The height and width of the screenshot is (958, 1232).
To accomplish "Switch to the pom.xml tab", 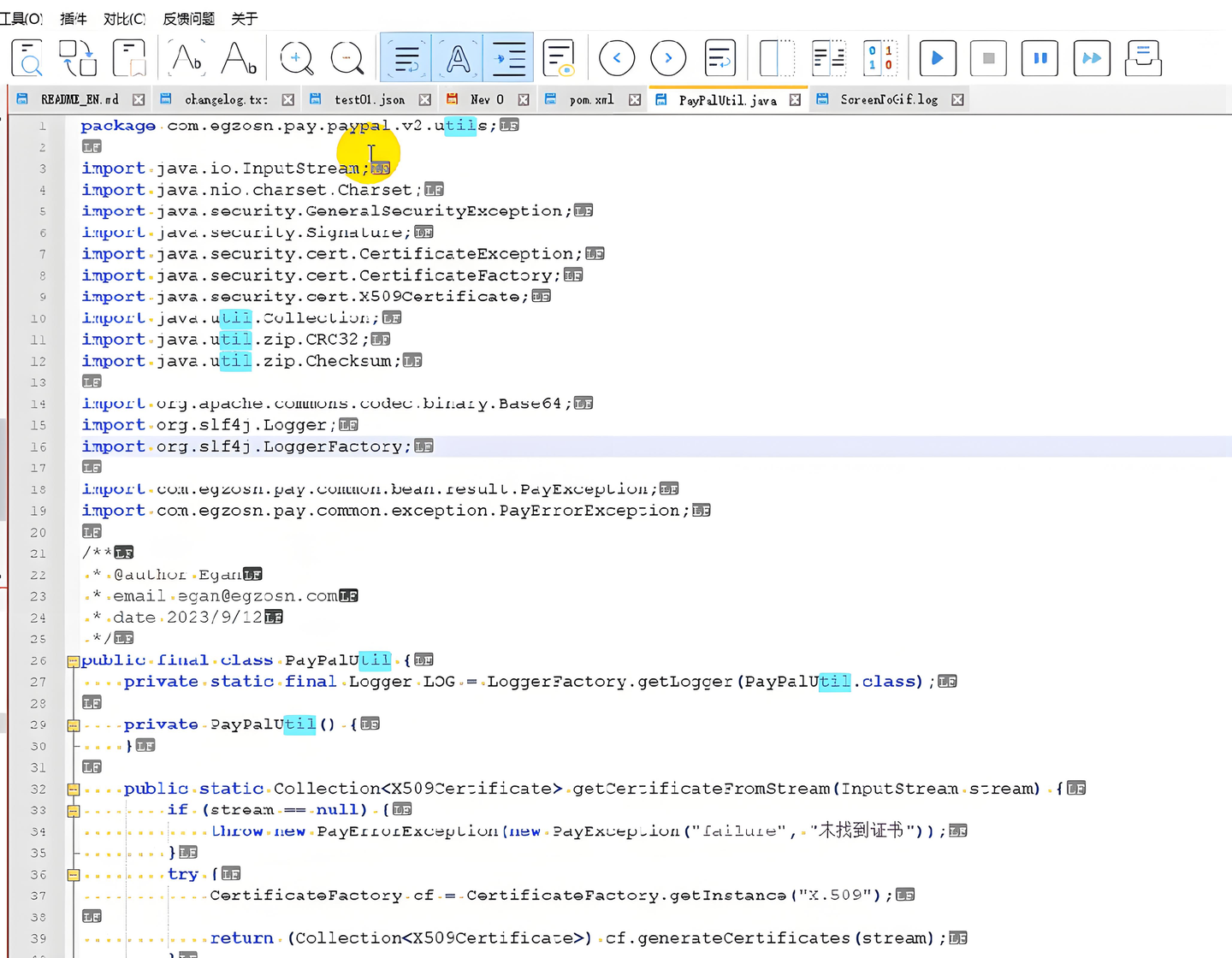I will pyautogui.click(x=591, y=99).
